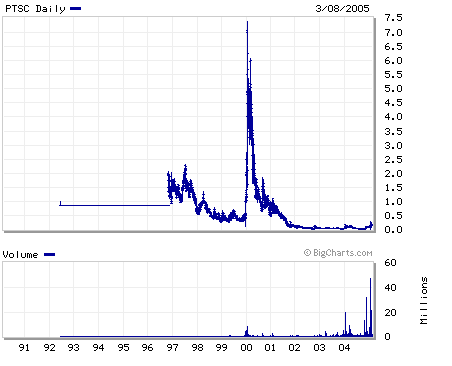
Task: Click the 0 volume axis label
Action: coord(387,337)
